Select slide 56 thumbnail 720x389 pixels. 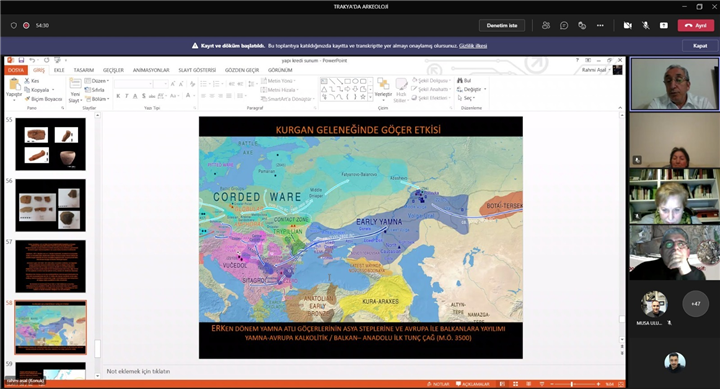tap(51, 205)
